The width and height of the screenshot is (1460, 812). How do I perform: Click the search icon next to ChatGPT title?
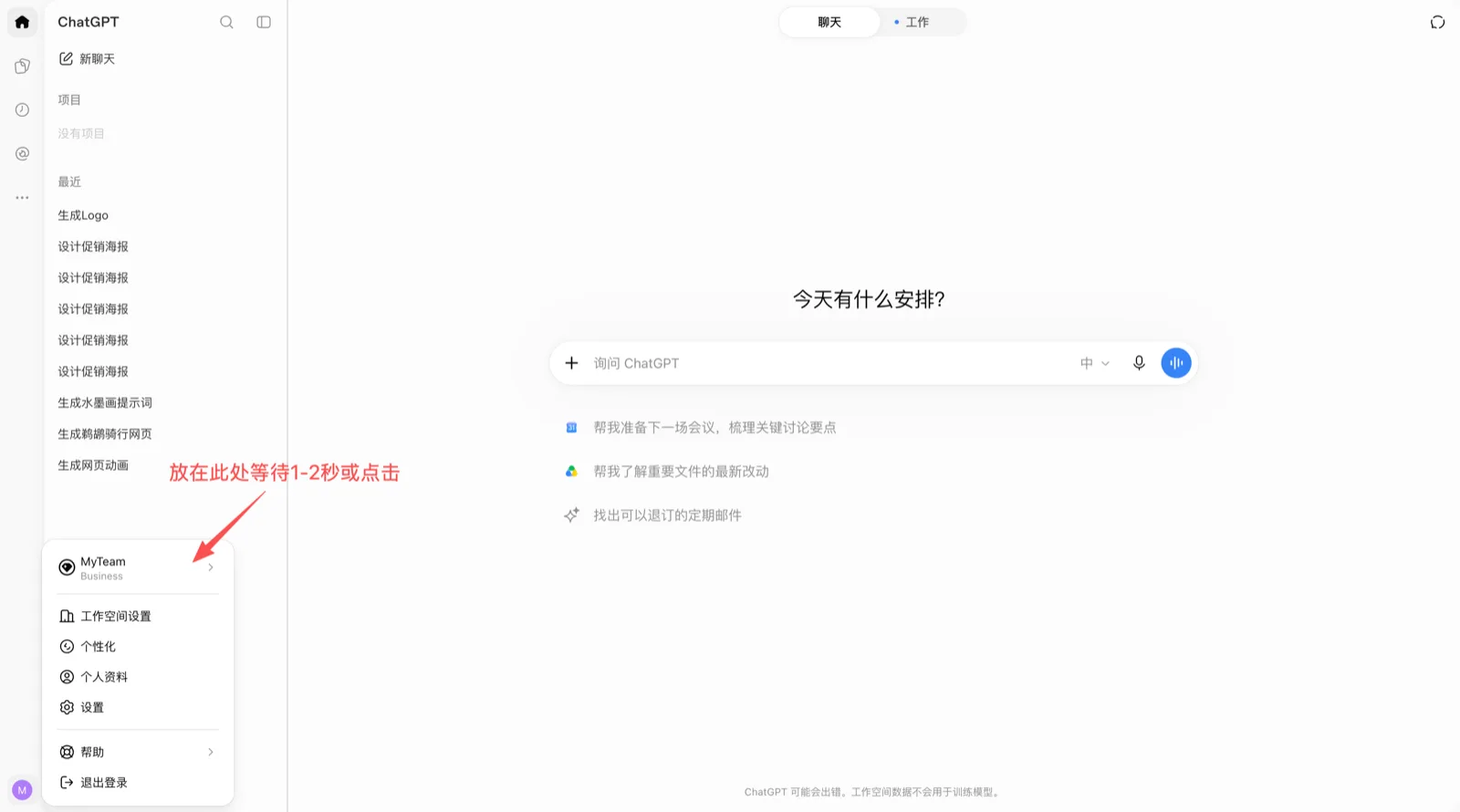click(x=226, y=22)
